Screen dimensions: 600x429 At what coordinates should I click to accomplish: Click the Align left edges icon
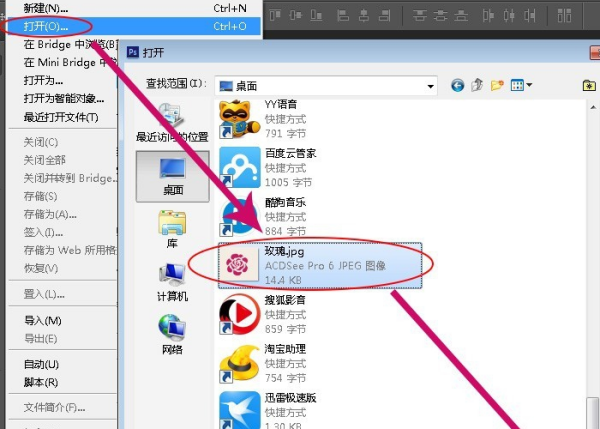[x=343, y=15]
